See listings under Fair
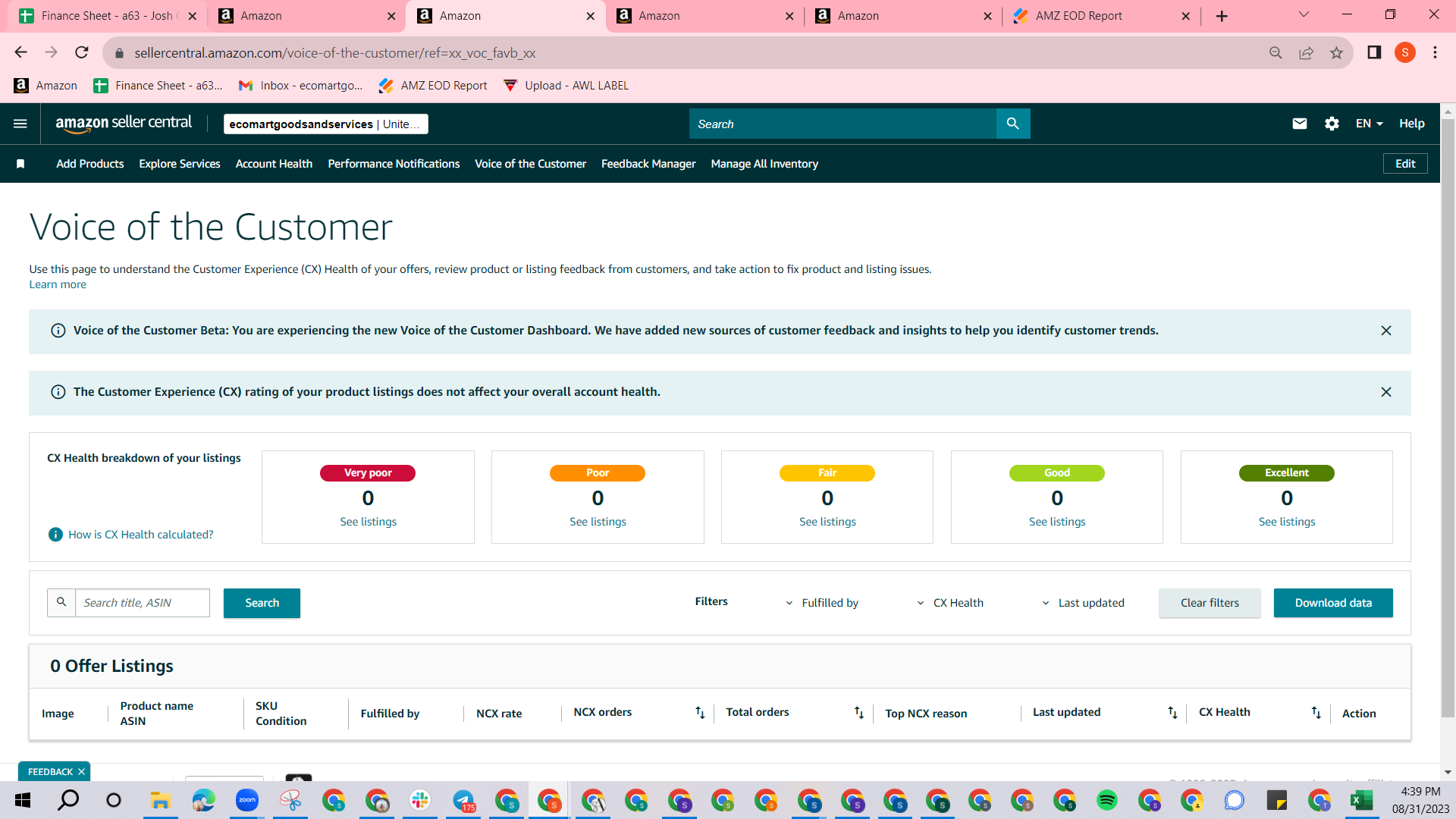The height and width of the screenshot is (819, 1456). pyautogui.click(x=827, y=522)
